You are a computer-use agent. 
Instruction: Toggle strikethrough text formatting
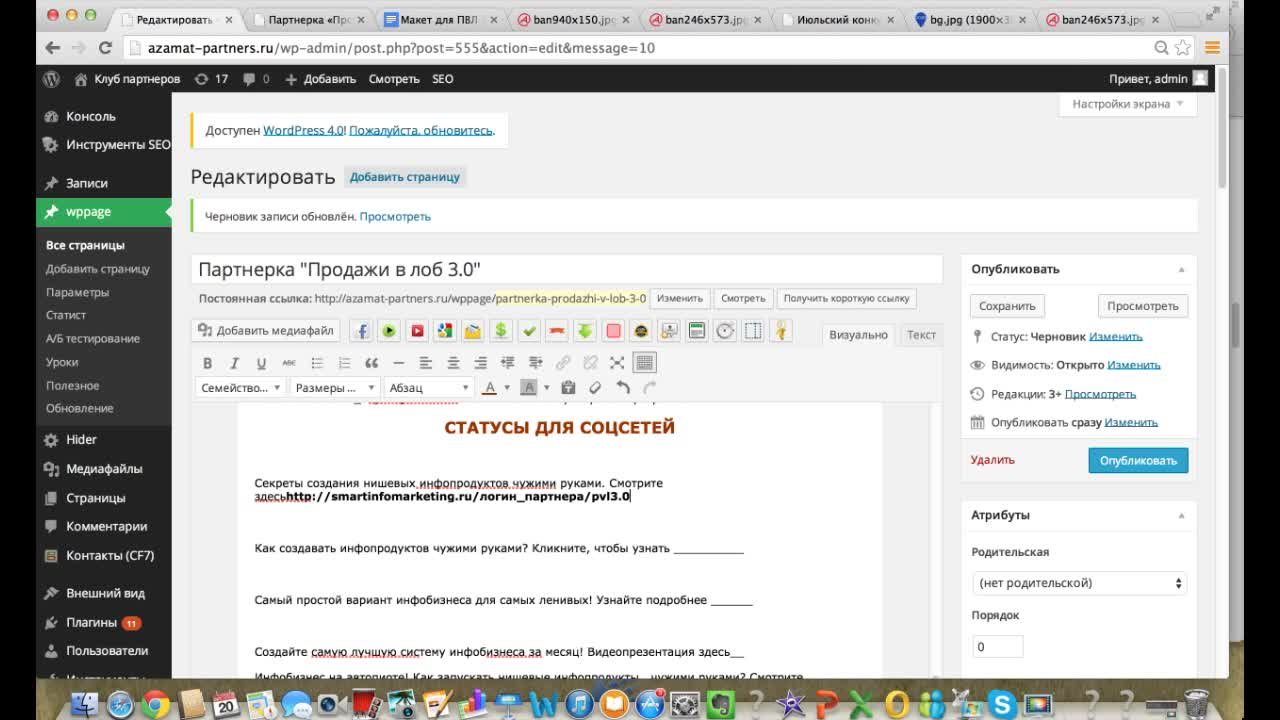pyautogui.click(x=289, y=363)
